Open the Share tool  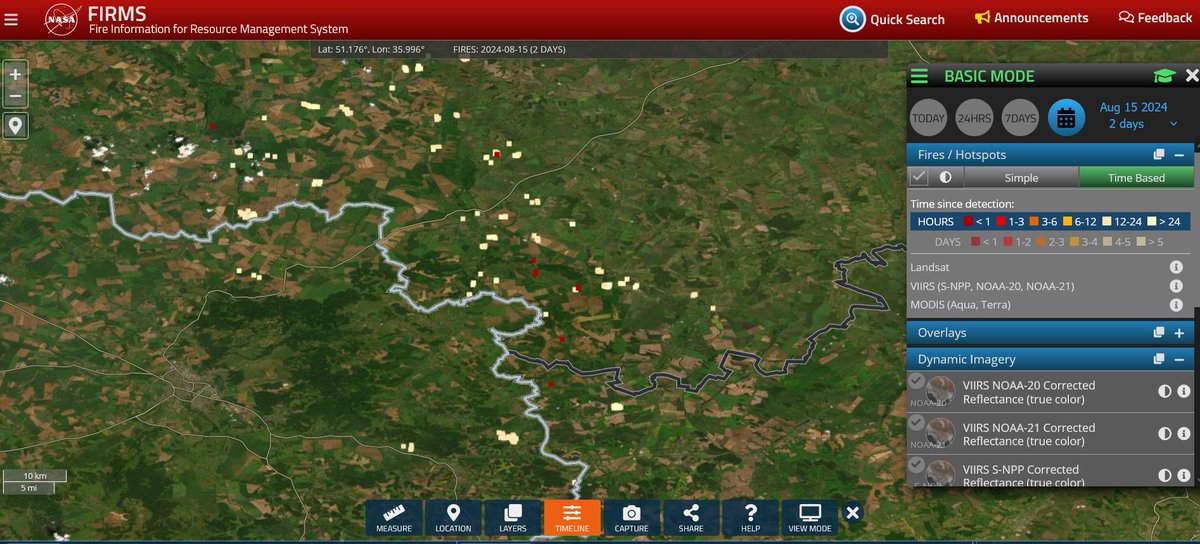tap(690, 518)
